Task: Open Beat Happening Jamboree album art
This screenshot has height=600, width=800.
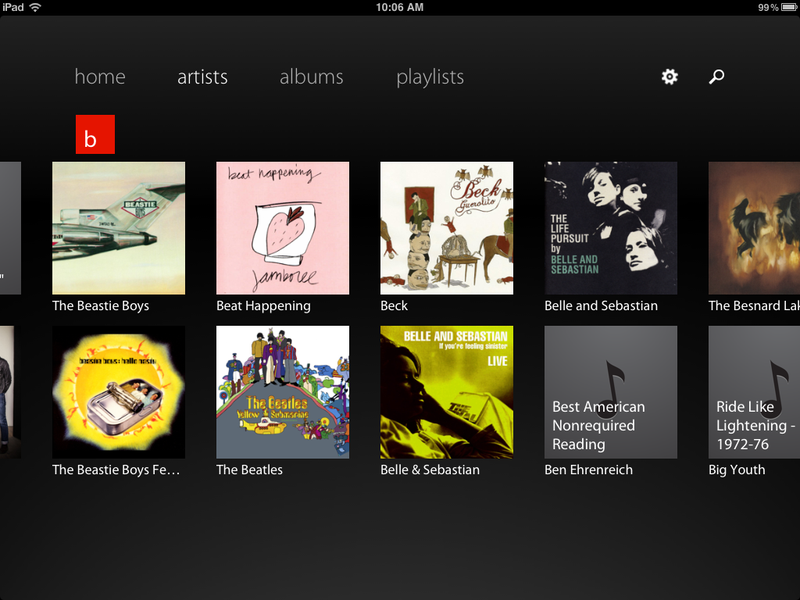Action: 283,228
